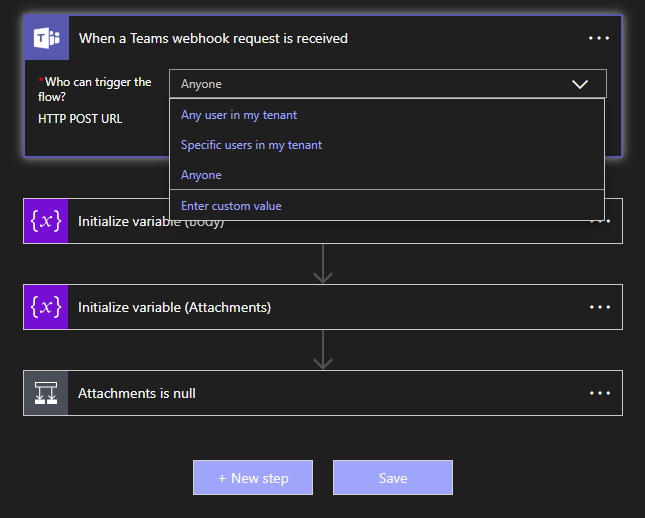The image size is (645, 518).
Task: Click the Teams icon on the webhook trigger
Action: [x=46, y=38]
